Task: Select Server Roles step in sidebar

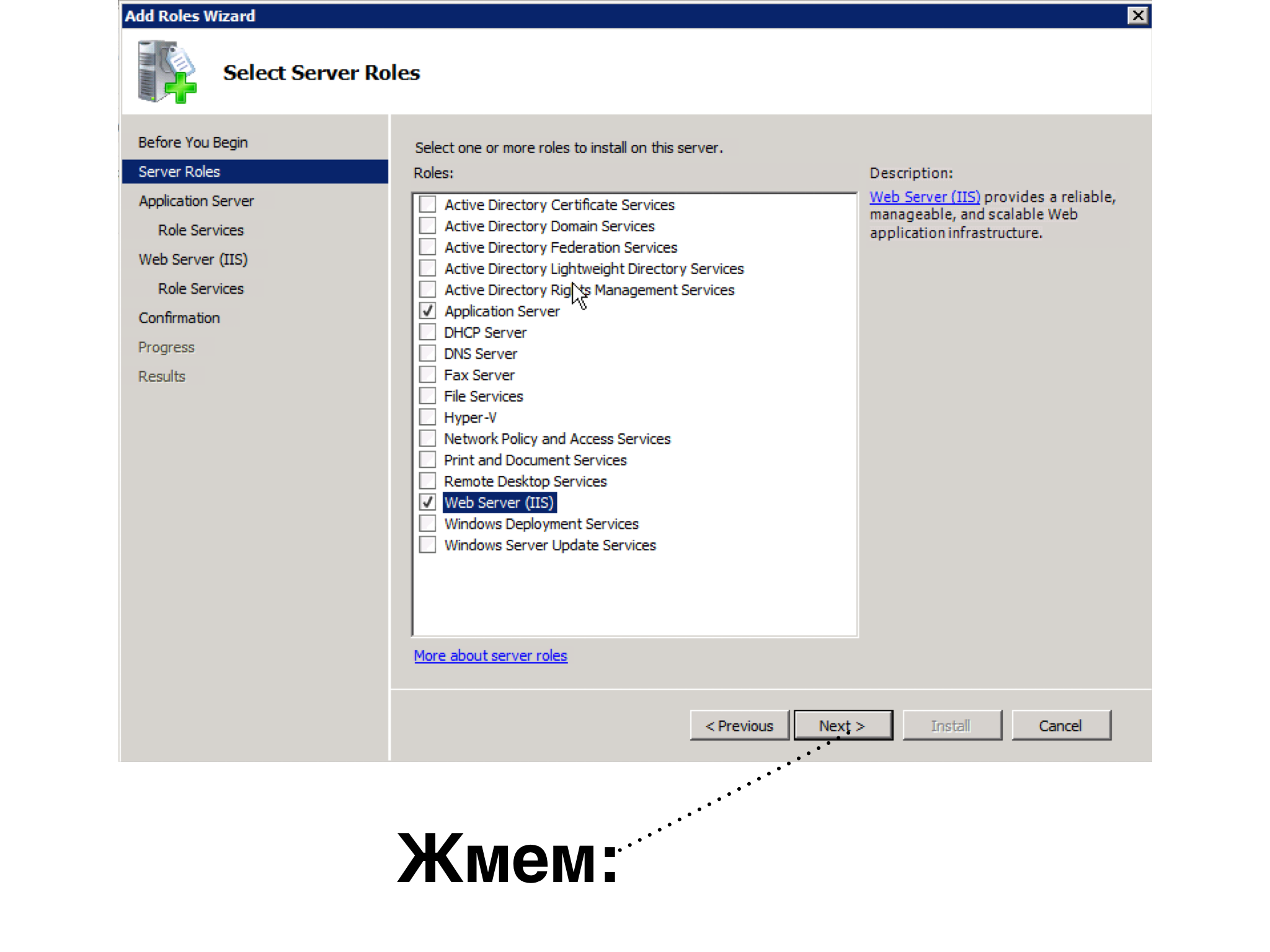Action: 255,172
